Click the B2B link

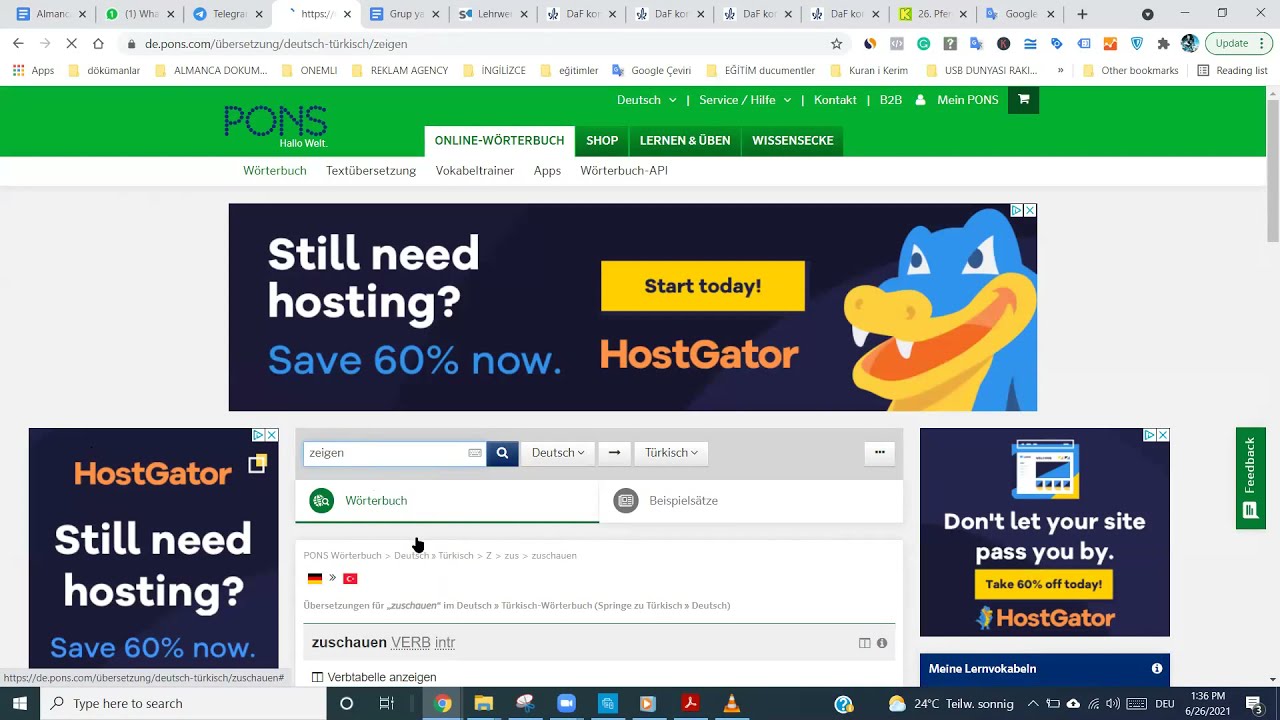click(x=891, y=100)
